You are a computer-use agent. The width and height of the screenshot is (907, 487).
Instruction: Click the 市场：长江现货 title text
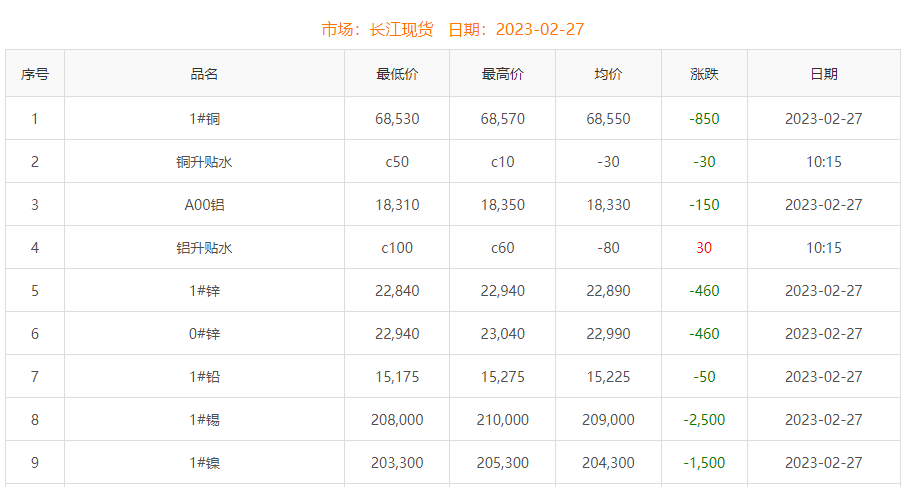pos(377,29)
